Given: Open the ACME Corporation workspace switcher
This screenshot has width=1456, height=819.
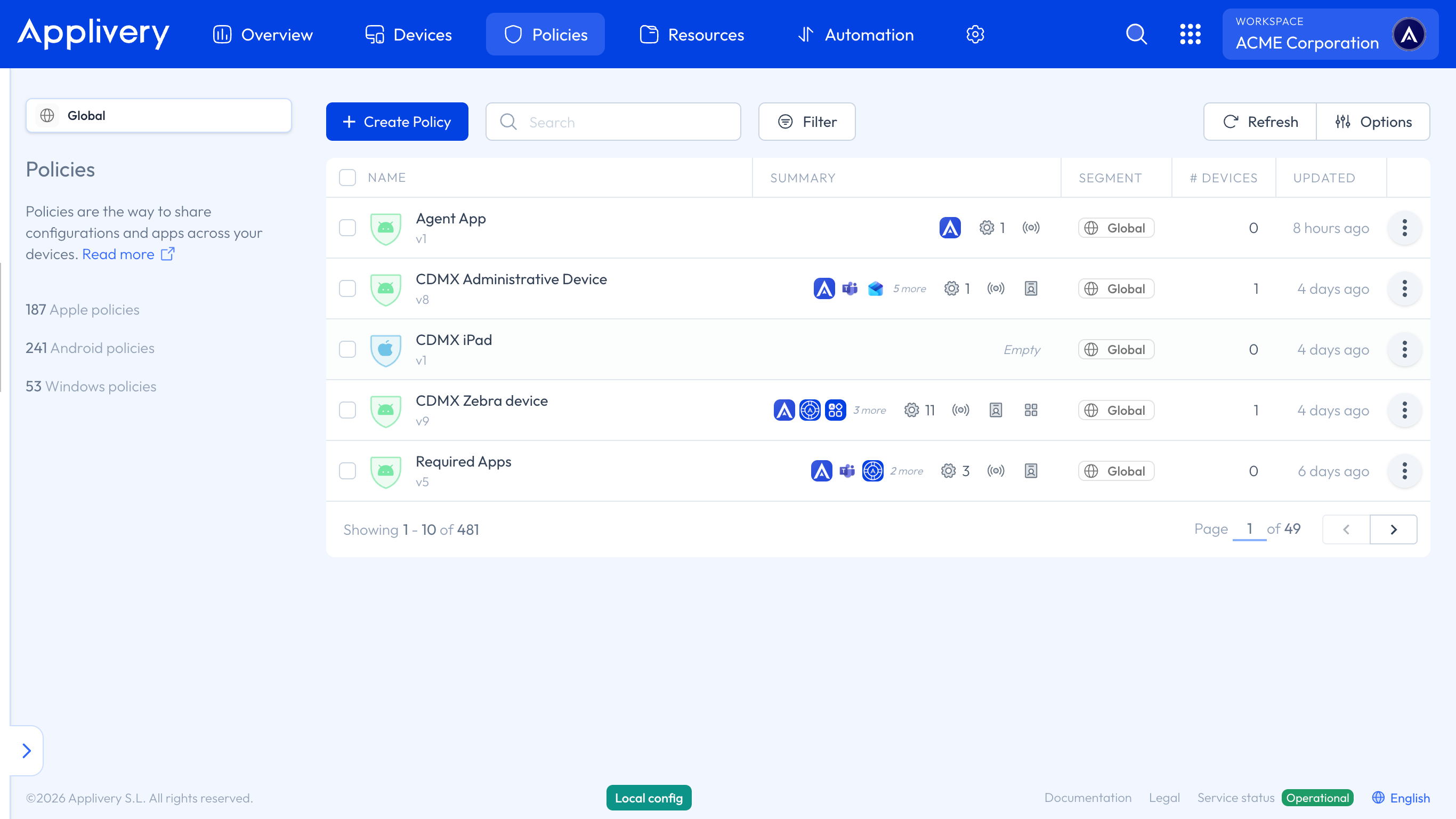Looking at the screenshot, I should [1330, 35].
